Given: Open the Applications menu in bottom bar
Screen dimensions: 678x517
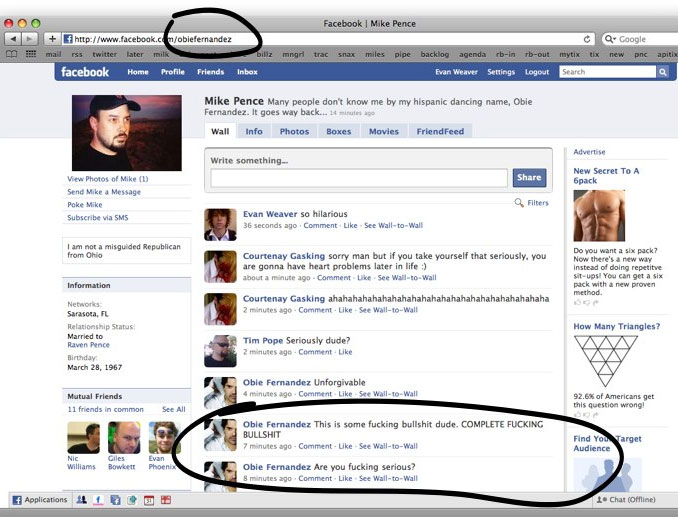Looking at the screenshot, I should (40, 500).
